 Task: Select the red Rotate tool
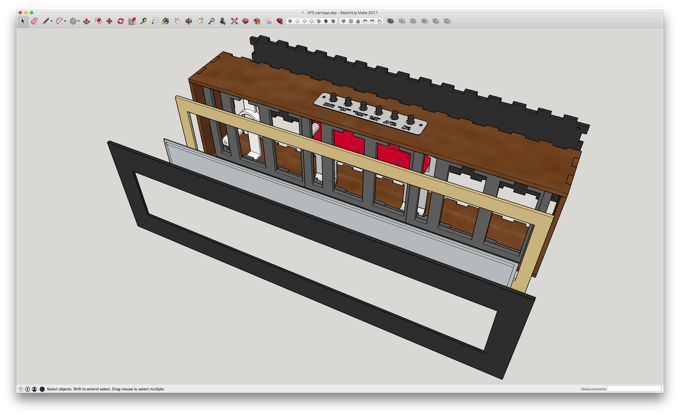pyautogui.click(x=121, y=21)
